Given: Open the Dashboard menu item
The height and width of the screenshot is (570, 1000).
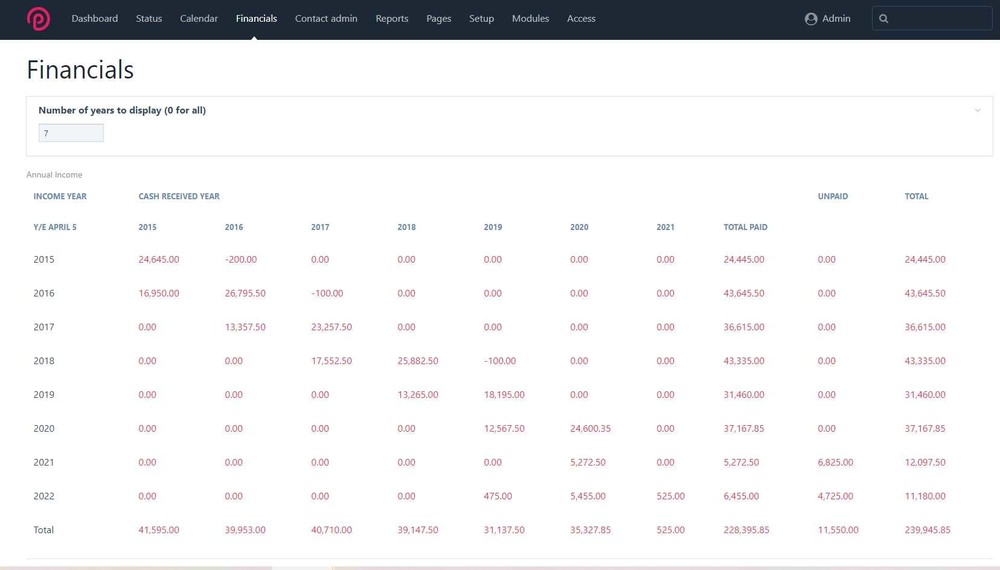Looking at the screenshot, I should tap(94, 19).
